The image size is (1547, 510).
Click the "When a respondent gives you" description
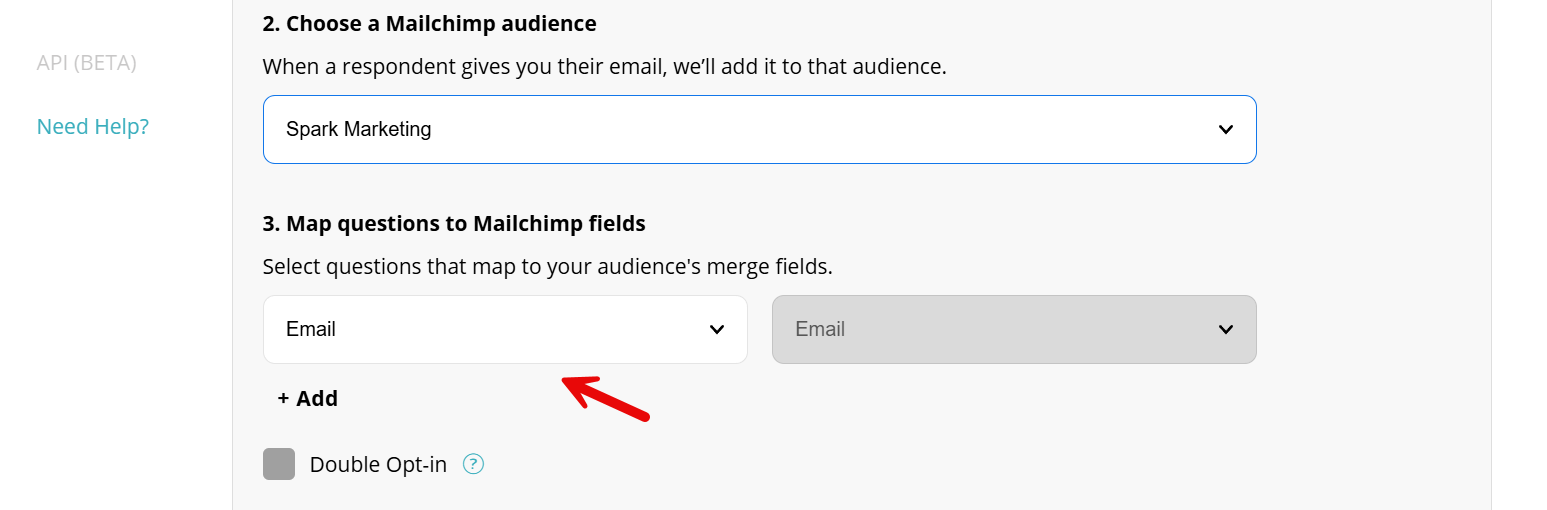tap(604, 67)
